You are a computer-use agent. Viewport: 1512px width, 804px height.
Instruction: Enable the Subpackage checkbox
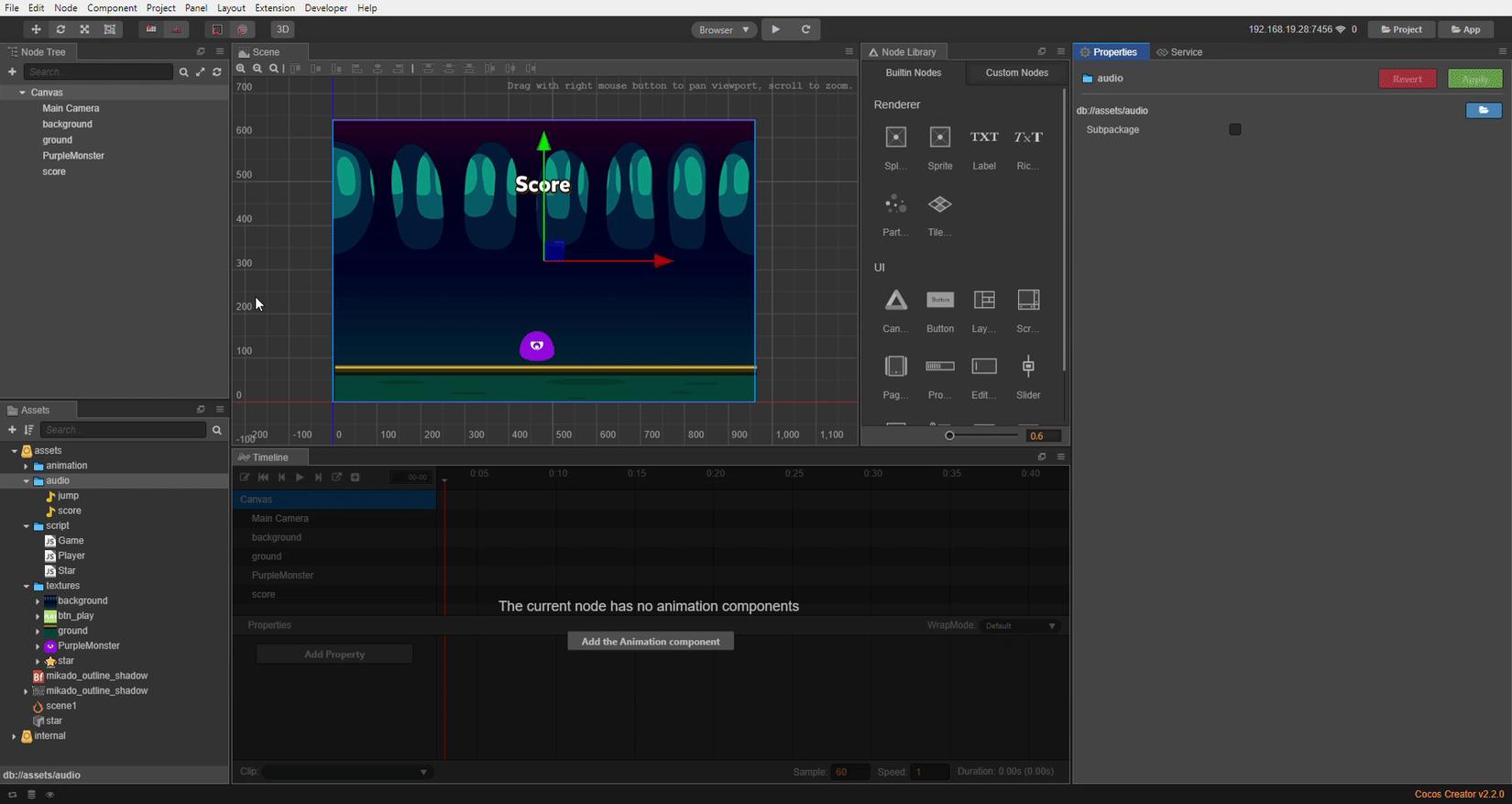[x=1234, y=130]
